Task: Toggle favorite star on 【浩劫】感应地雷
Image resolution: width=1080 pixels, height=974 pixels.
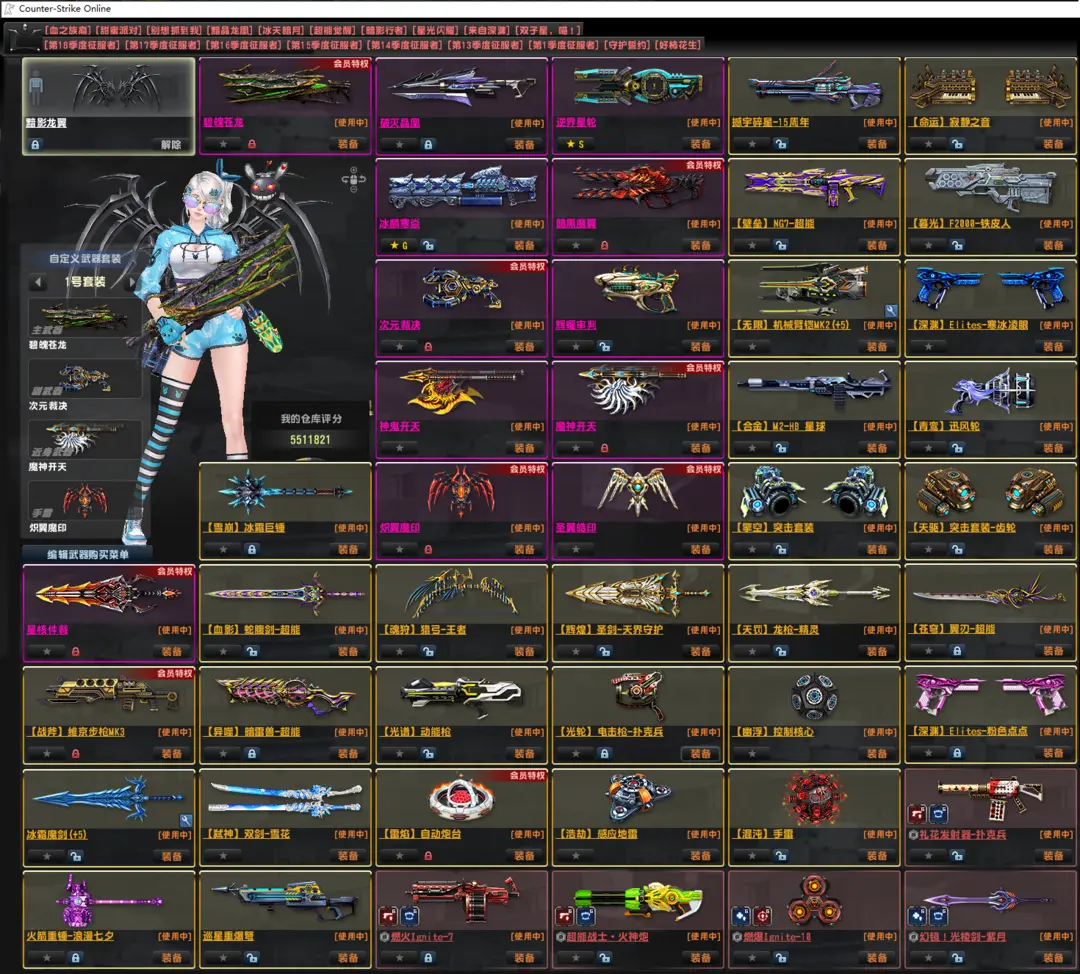Action: [x=576, y=856]
